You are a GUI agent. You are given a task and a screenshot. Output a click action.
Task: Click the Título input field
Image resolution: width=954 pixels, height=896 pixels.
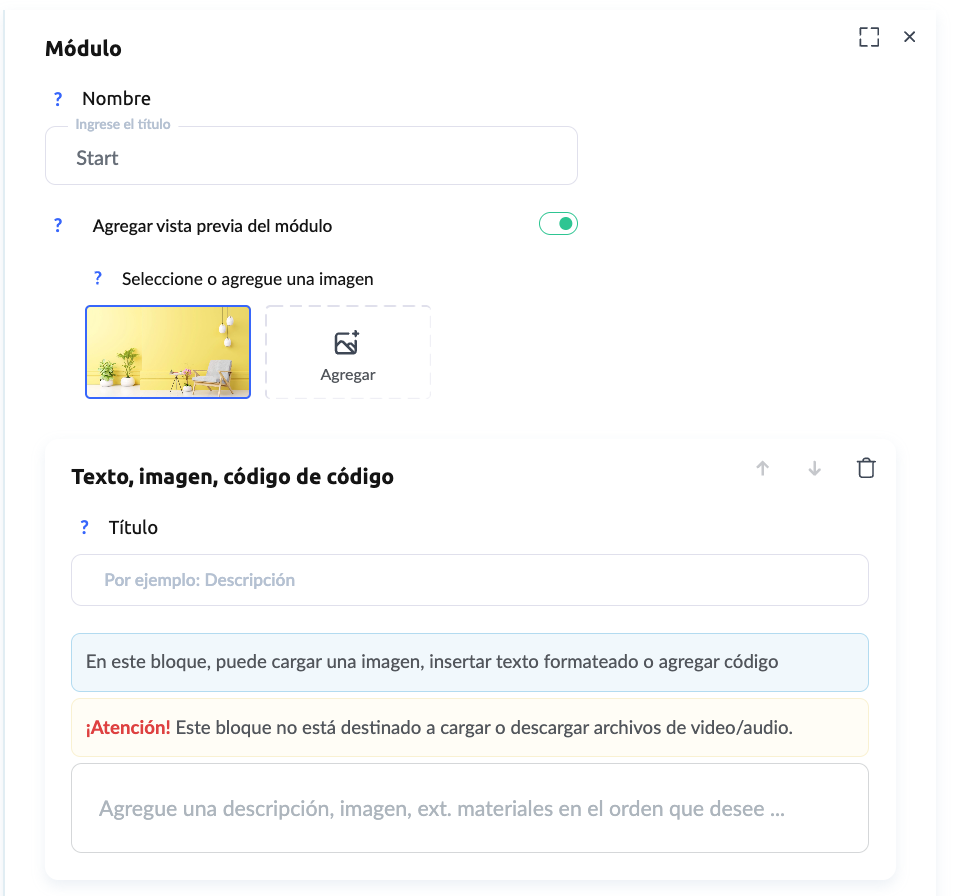[469, 580]
